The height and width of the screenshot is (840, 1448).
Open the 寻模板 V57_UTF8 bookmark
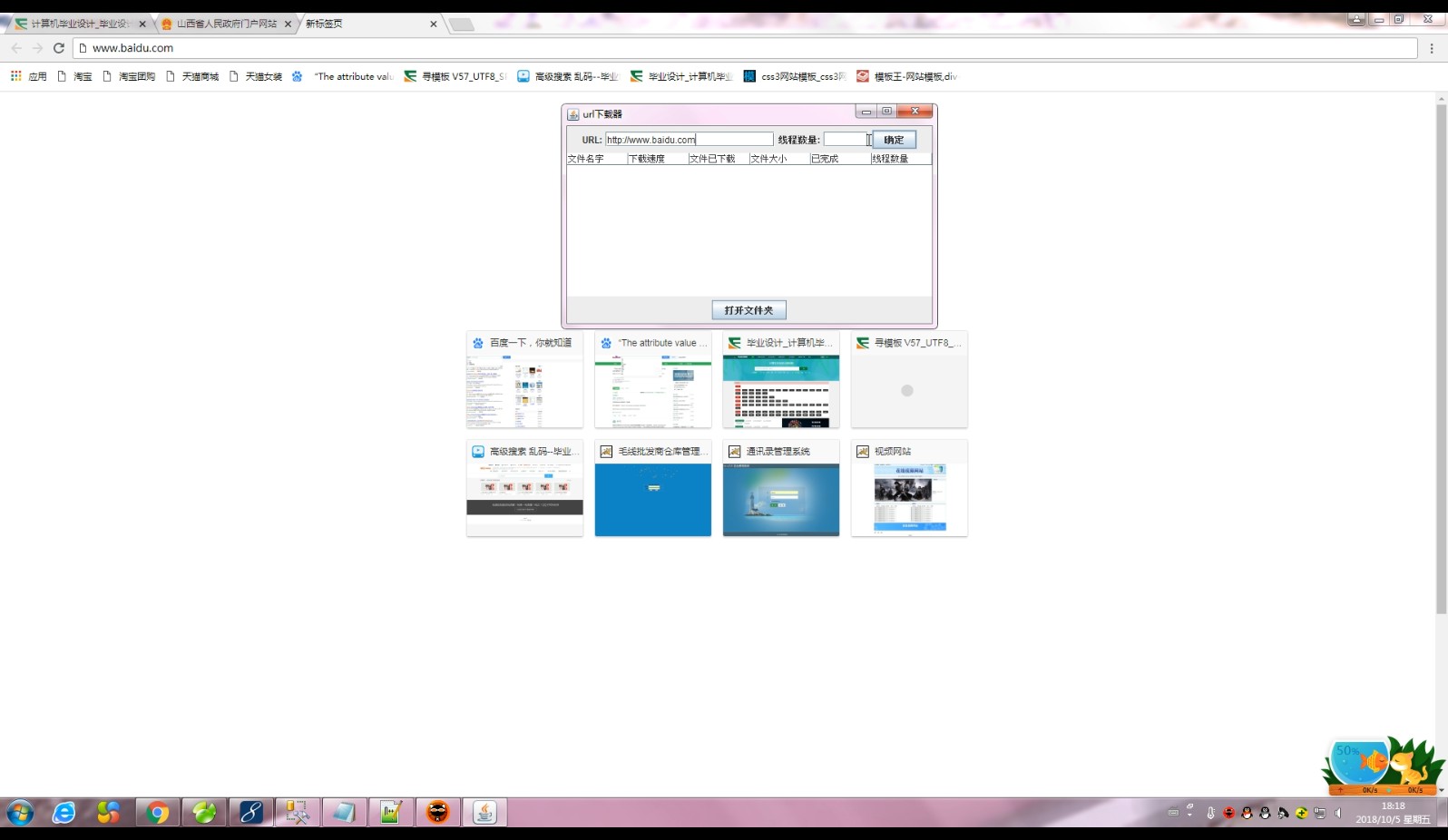pyautogui.click(x=455, y=76)
